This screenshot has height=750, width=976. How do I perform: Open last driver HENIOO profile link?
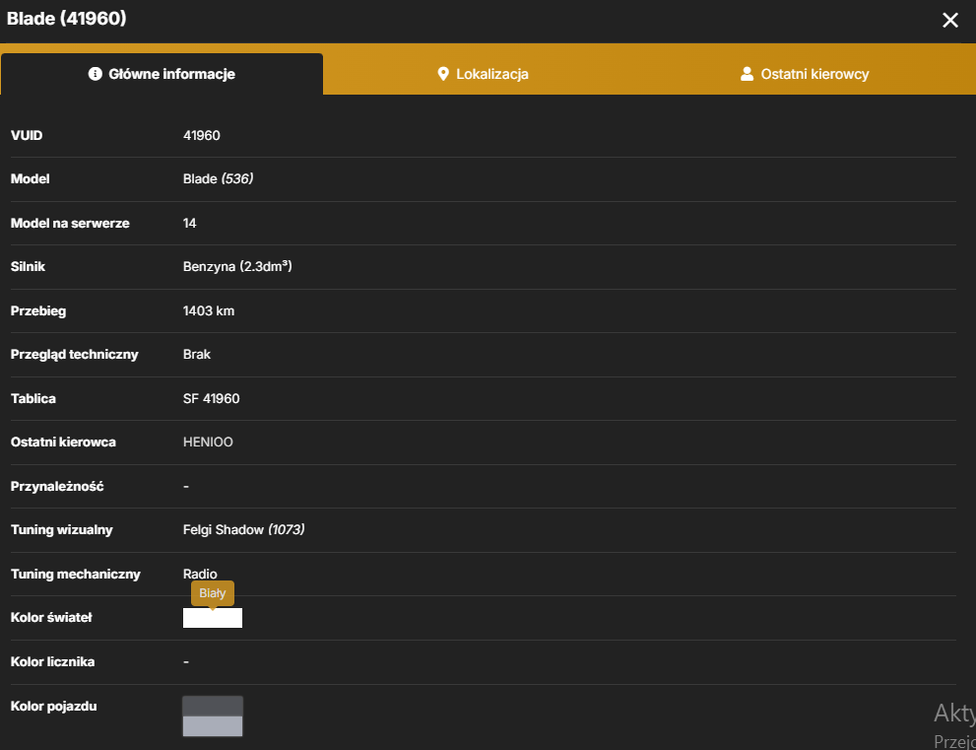coord(208,442)
